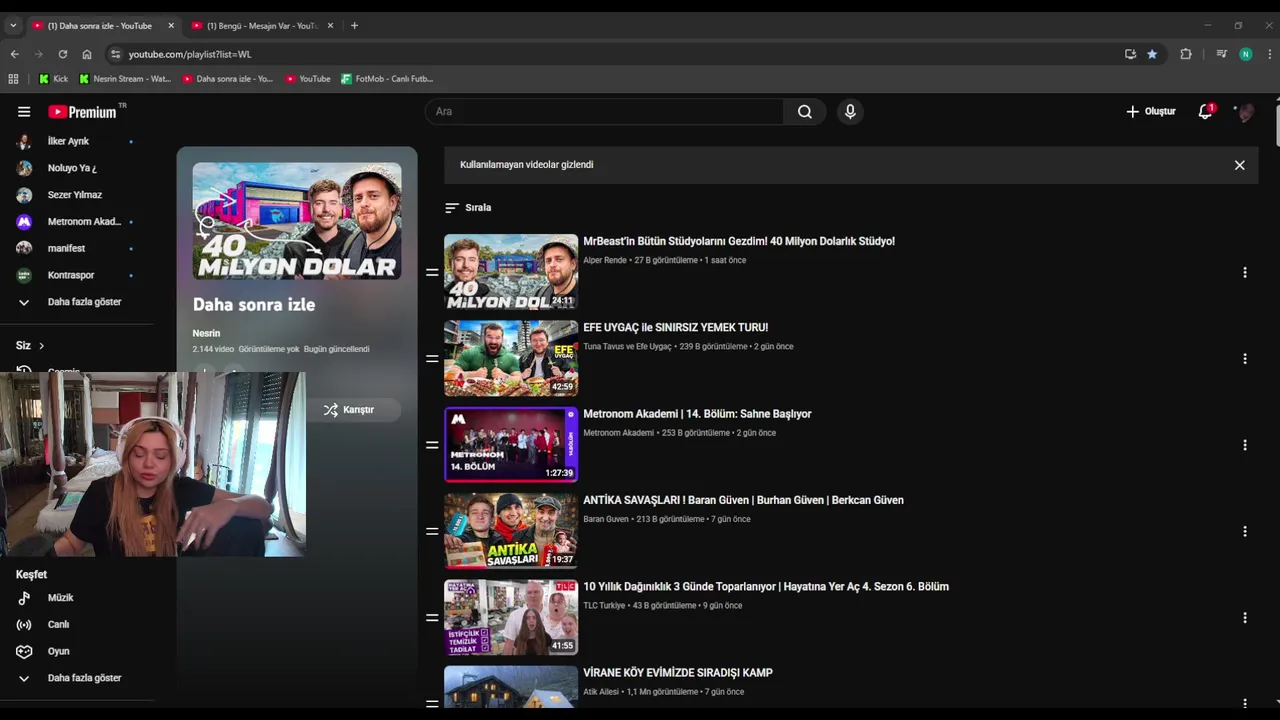Click the Ara search input field
Image resolution: width=1280 pixels, height=720 pixels.
(x=605, y=112)
